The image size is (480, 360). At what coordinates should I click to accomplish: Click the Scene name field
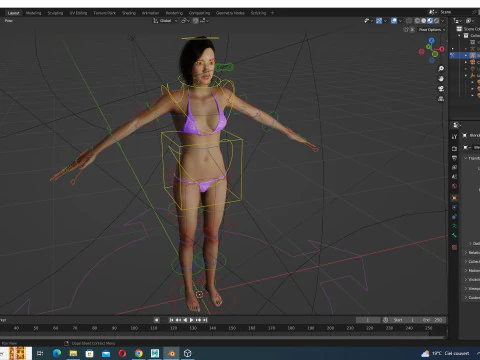(454, 12)
